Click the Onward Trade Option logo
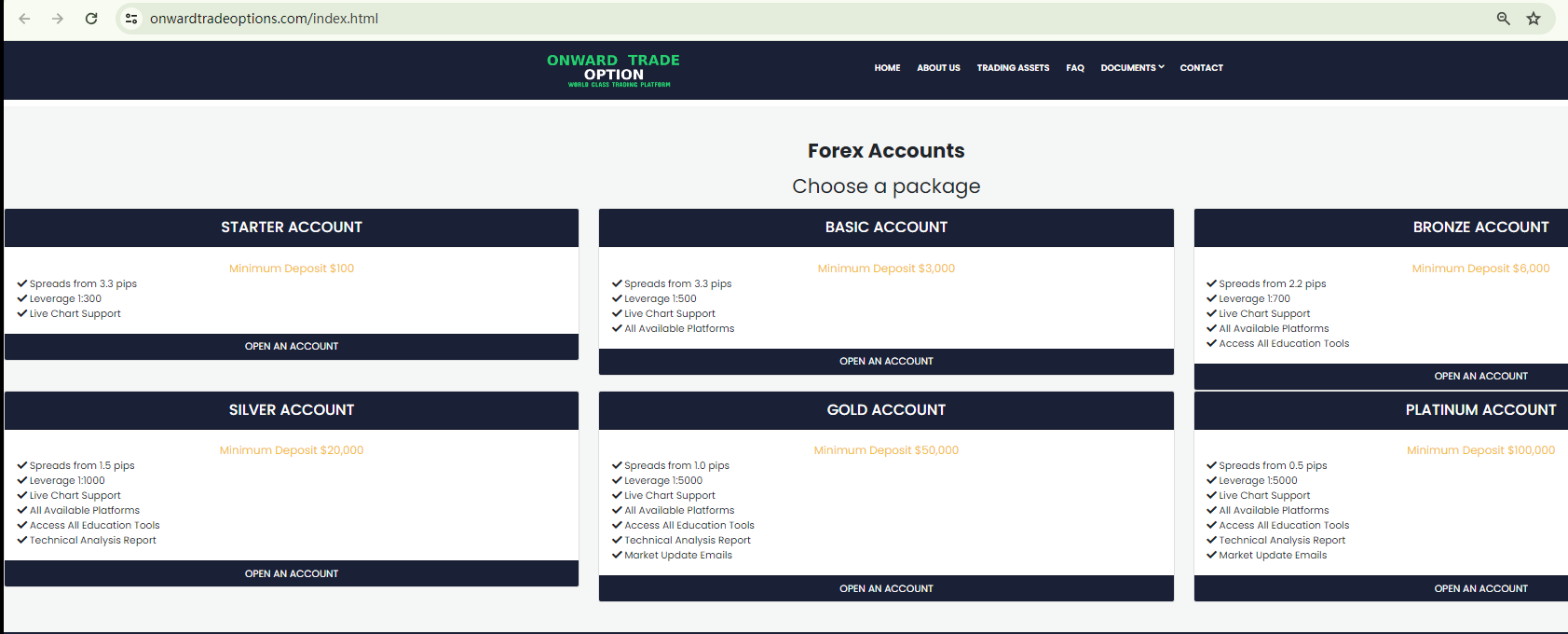 (614, 70)
